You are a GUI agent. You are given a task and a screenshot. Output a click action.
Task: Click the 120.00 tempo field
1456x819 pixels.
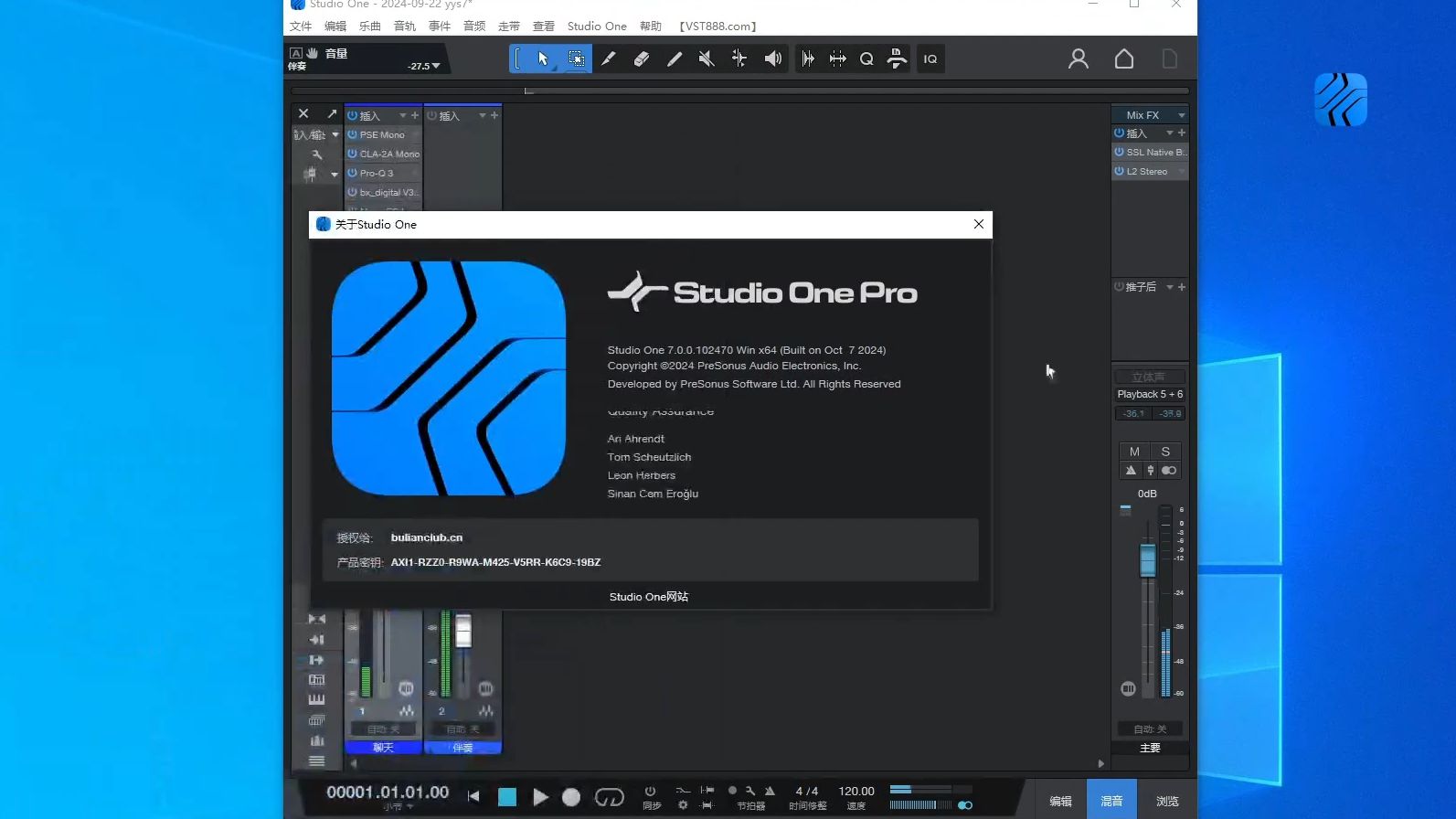click(x=856, y=792)
